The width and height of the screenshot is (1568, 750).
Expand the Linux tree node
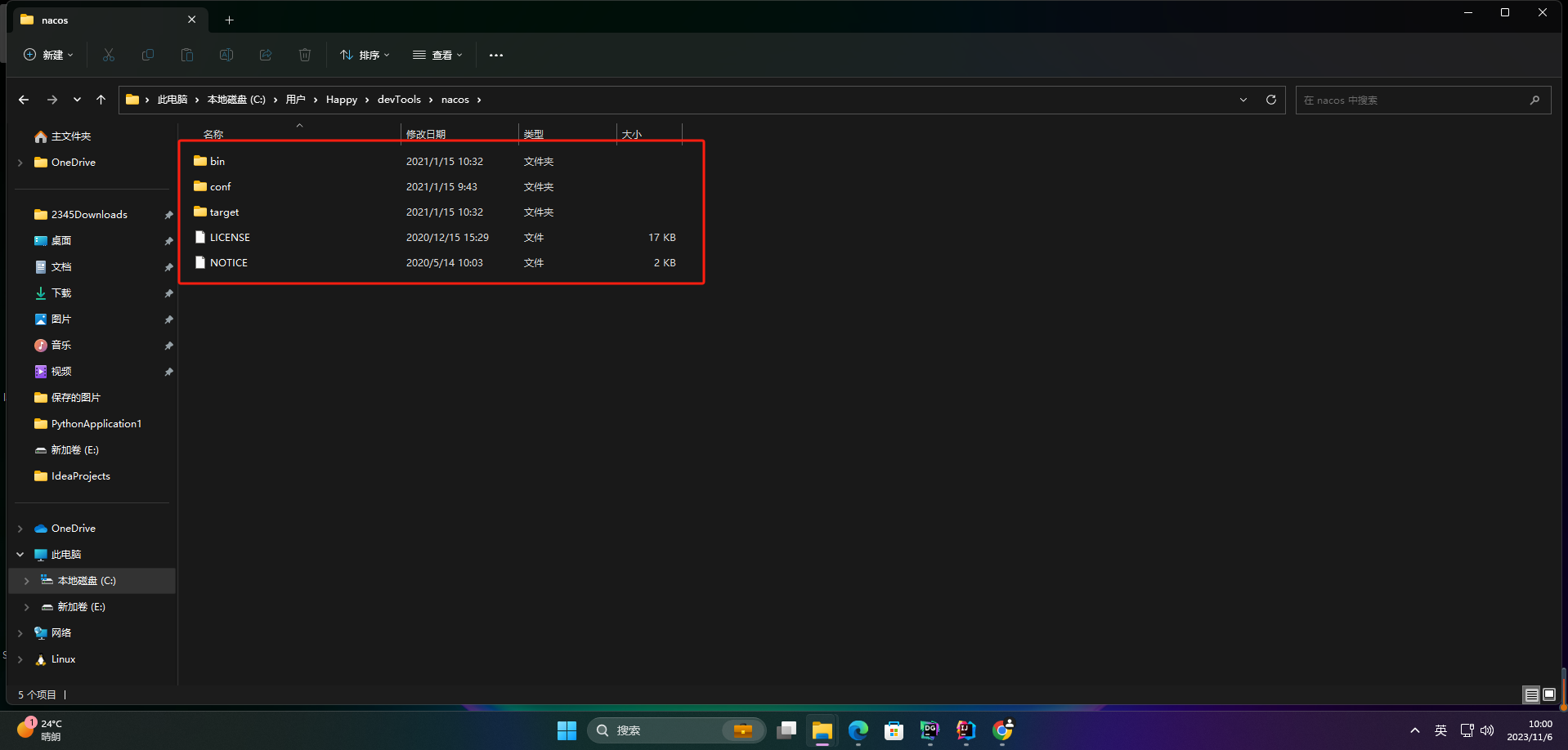(x=20, y=659)
